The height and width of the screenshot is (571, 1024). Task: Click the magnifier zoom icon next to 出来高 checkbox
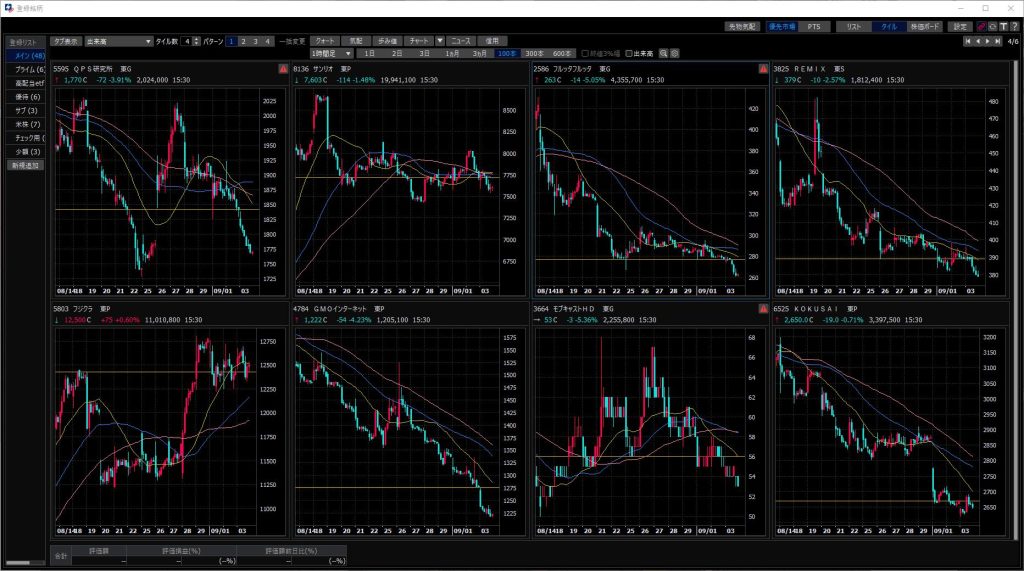[x=663, y=53]
